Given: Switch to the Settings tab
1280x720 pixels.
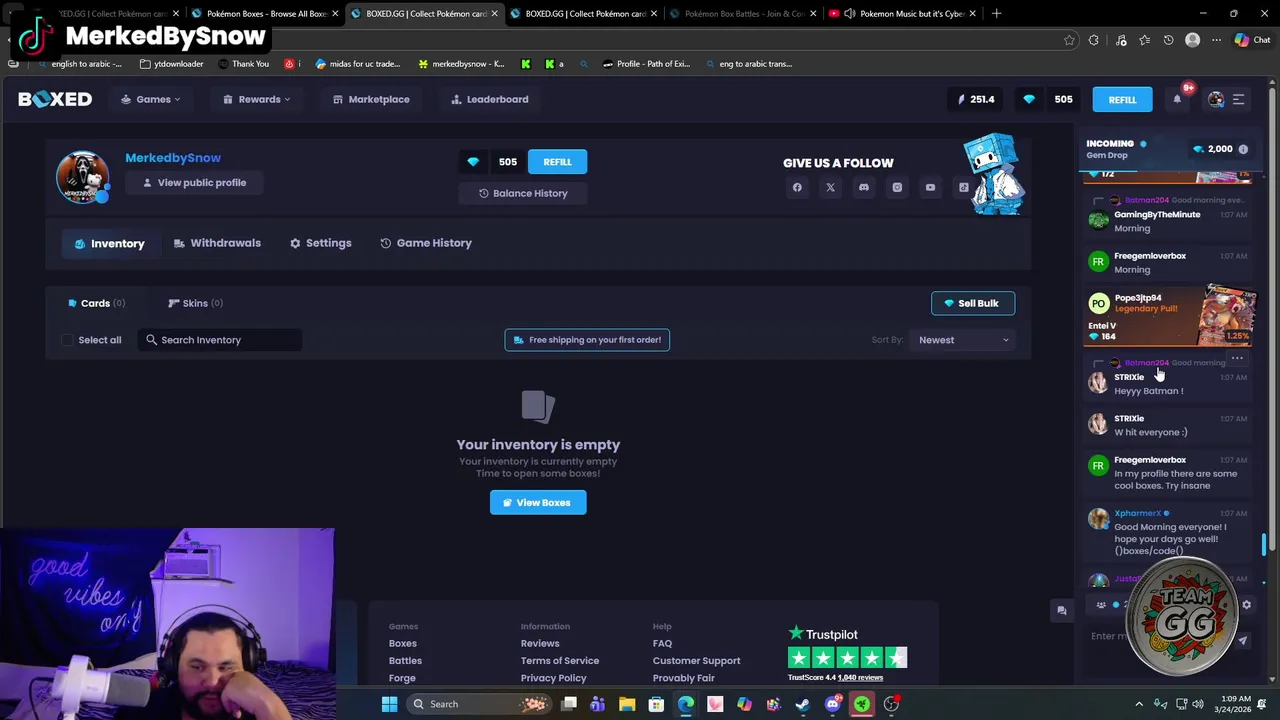Looking at the screenshot, I should (321, 243).
